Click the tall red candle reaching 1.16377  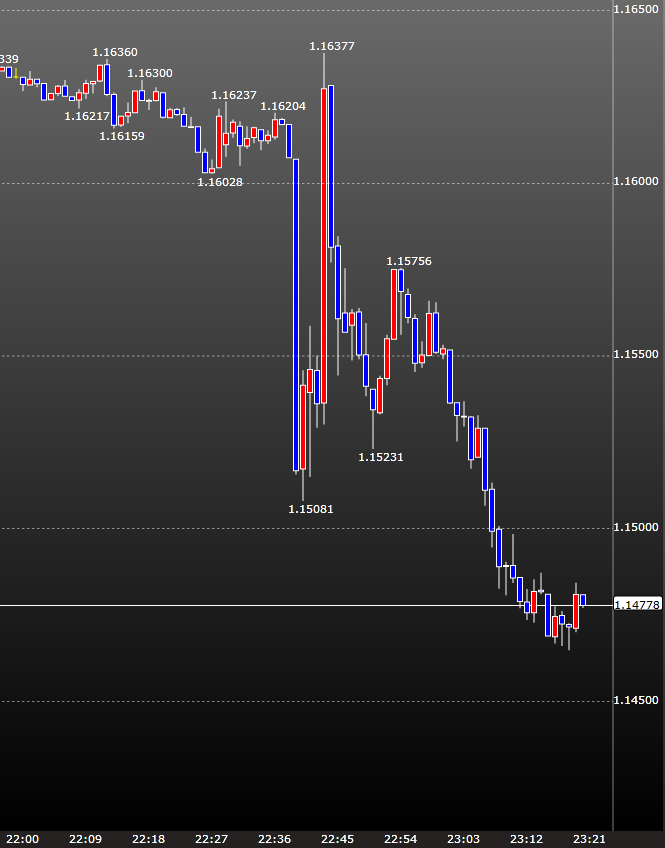(x=324, y=246)
